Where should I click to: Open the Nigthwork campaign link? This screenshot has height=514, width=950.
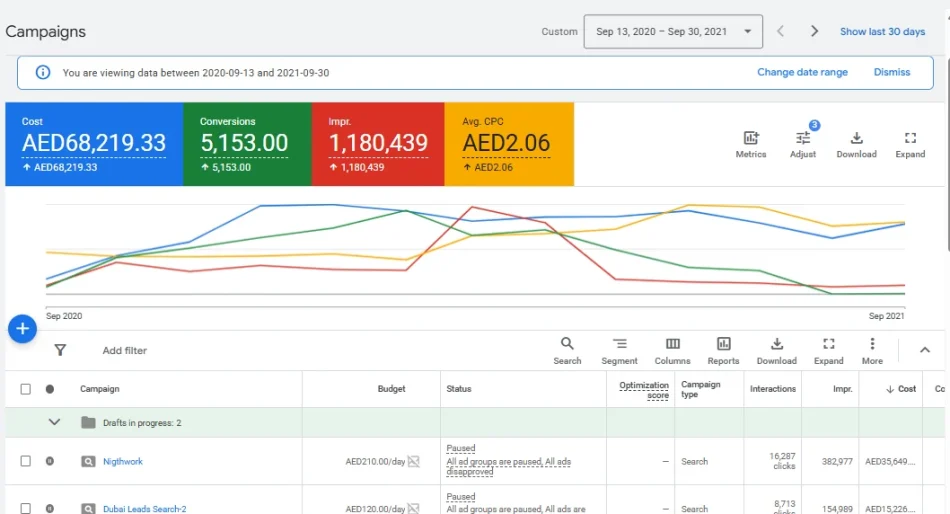pyautogui.click(x=122, y=461)
